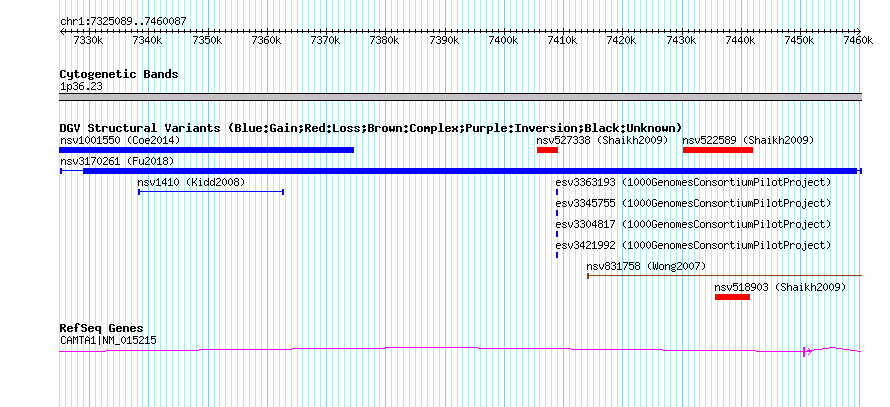Viewport: 890px width, 407px height.
Task: Select the nsv518903 red loss bar
Action: [x=732, y=297]
